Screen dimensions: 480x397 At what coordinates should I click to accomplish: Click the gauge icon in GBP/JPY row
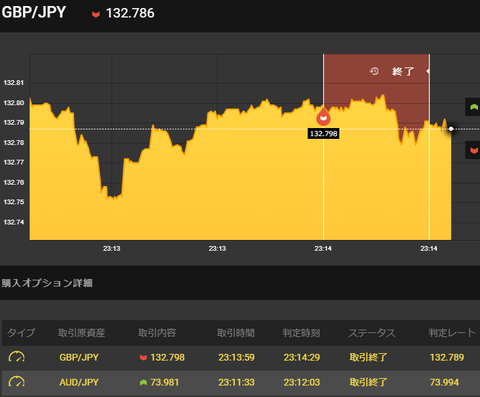coord(16,357)
